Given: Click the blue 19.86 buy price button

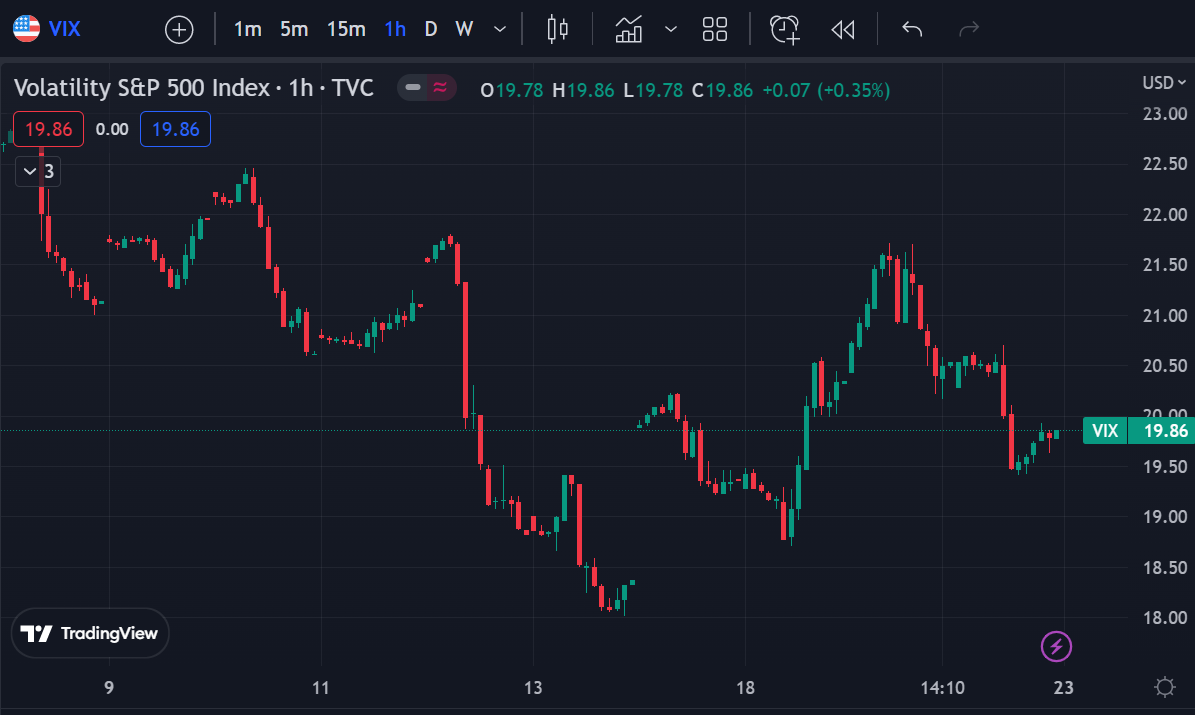Looking at the screenshot, I should (175, 129).
